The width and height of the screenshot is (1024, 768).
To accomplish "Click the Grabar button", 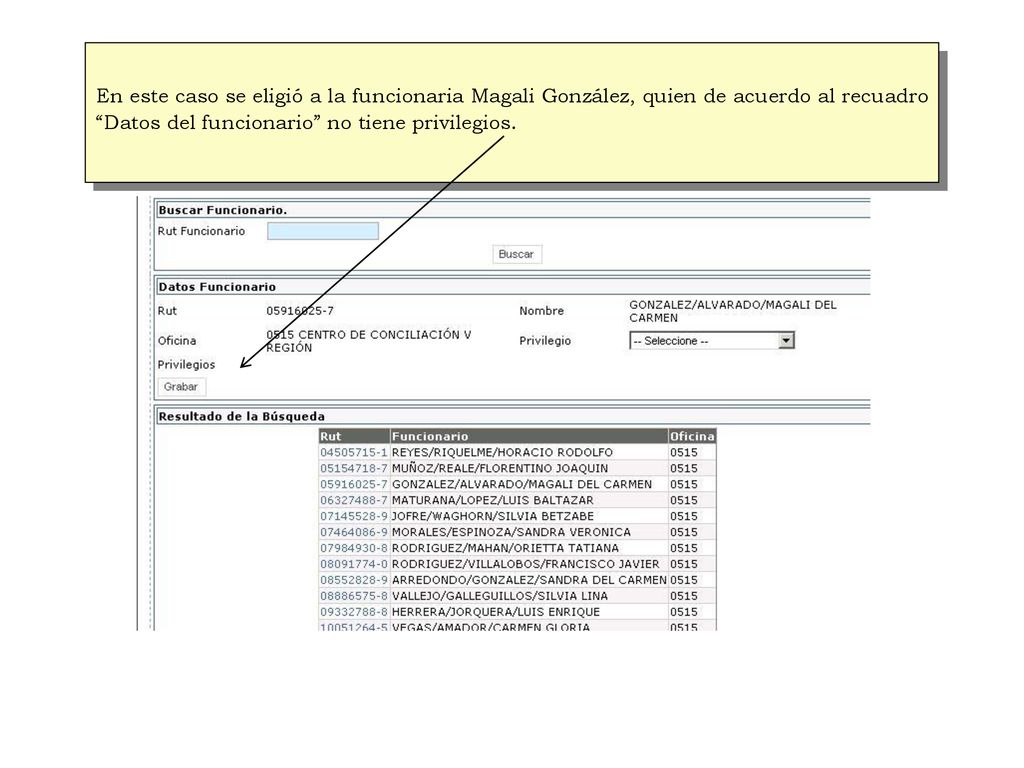I will tap(181, 387).
